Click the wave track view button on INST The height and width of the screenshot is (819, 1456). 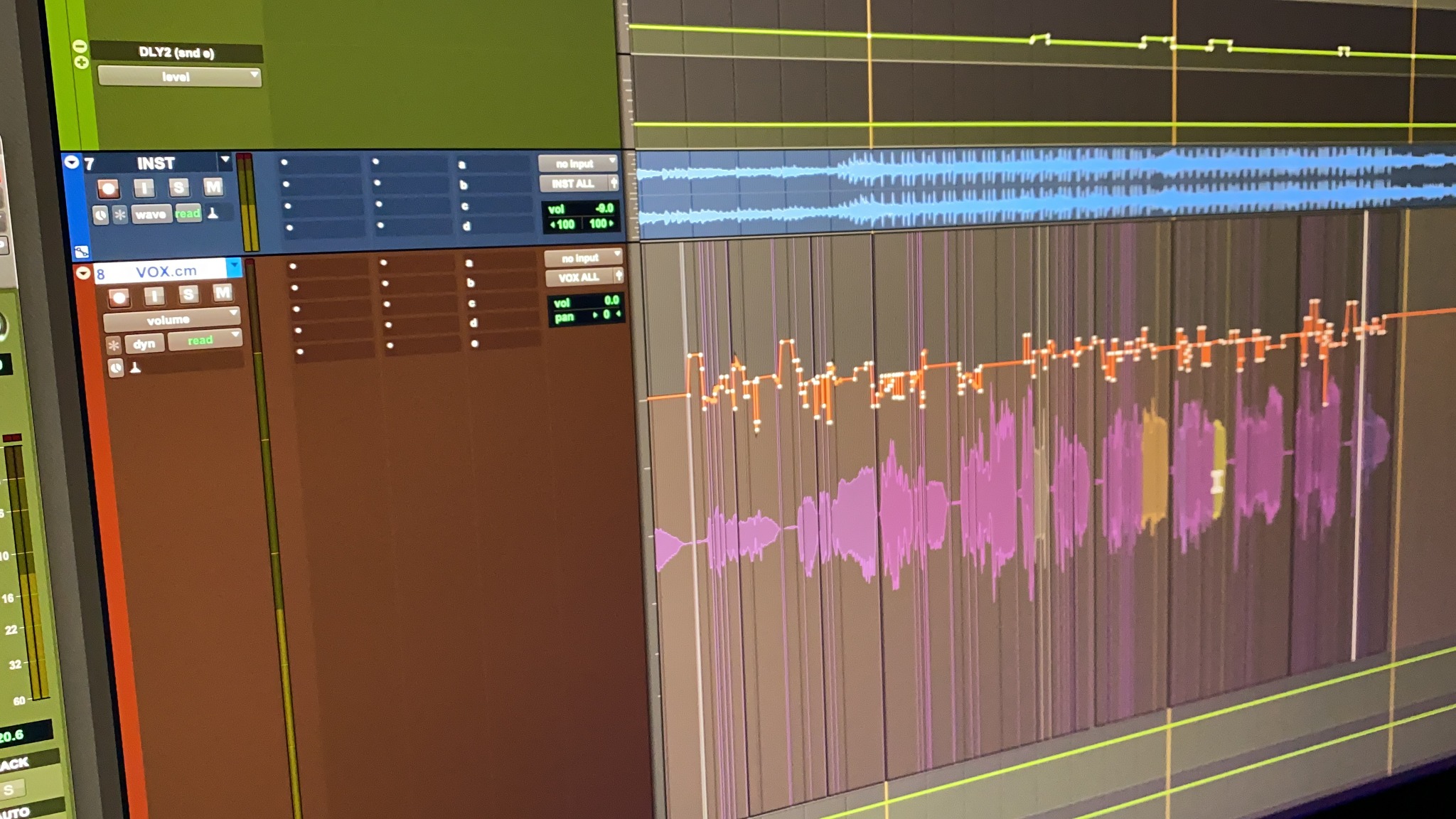(151, 214)
